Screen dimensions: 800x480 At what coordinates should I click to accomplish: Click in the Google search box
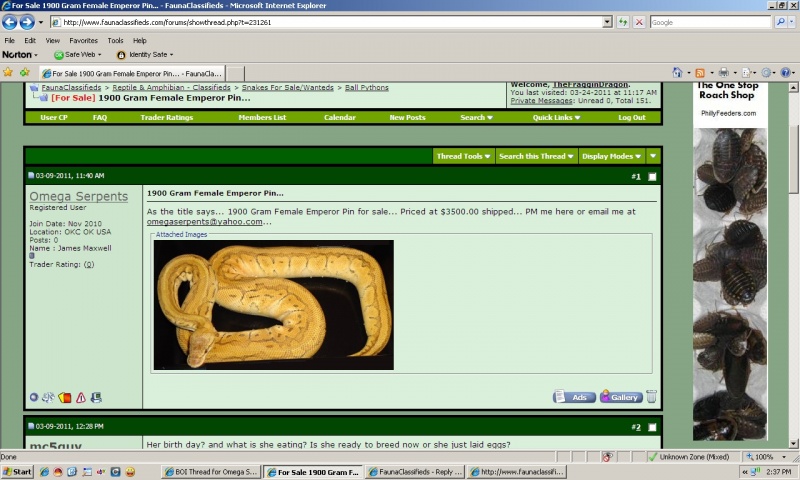(710, 22)
